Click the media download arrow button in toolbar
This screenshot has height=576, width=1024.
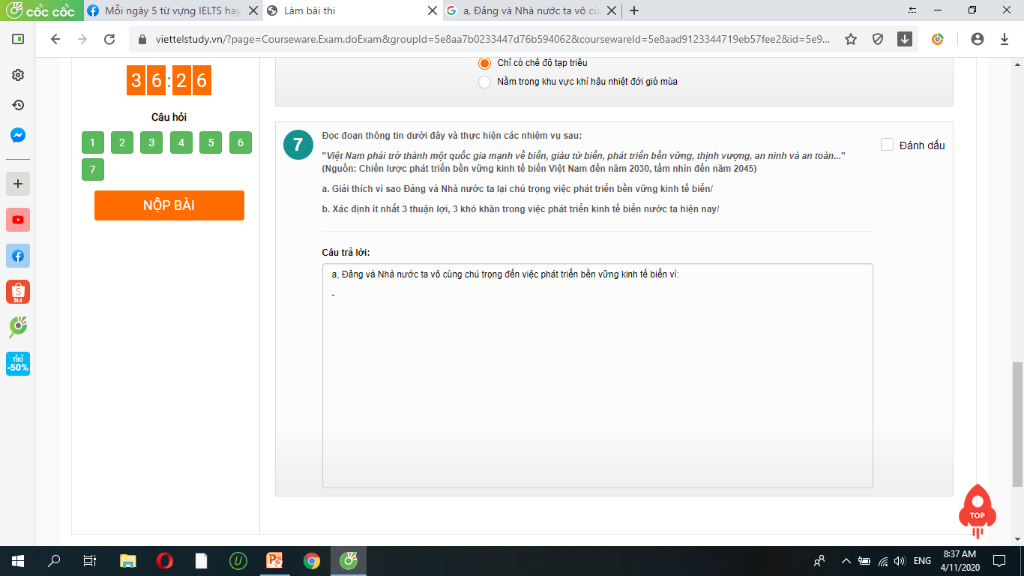(904, 39)
